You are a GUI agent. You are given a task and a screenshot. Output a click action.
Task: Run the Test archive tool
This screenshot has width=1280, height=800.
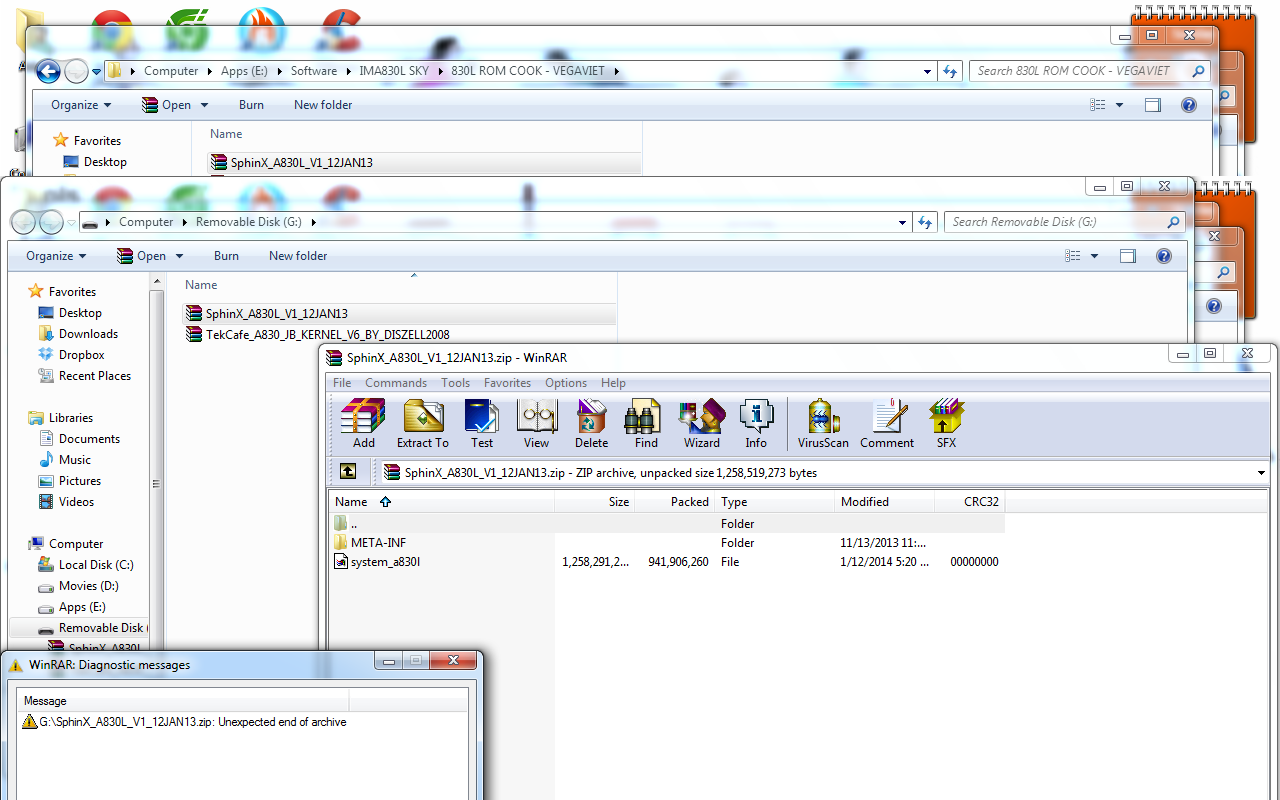(482, 423)
